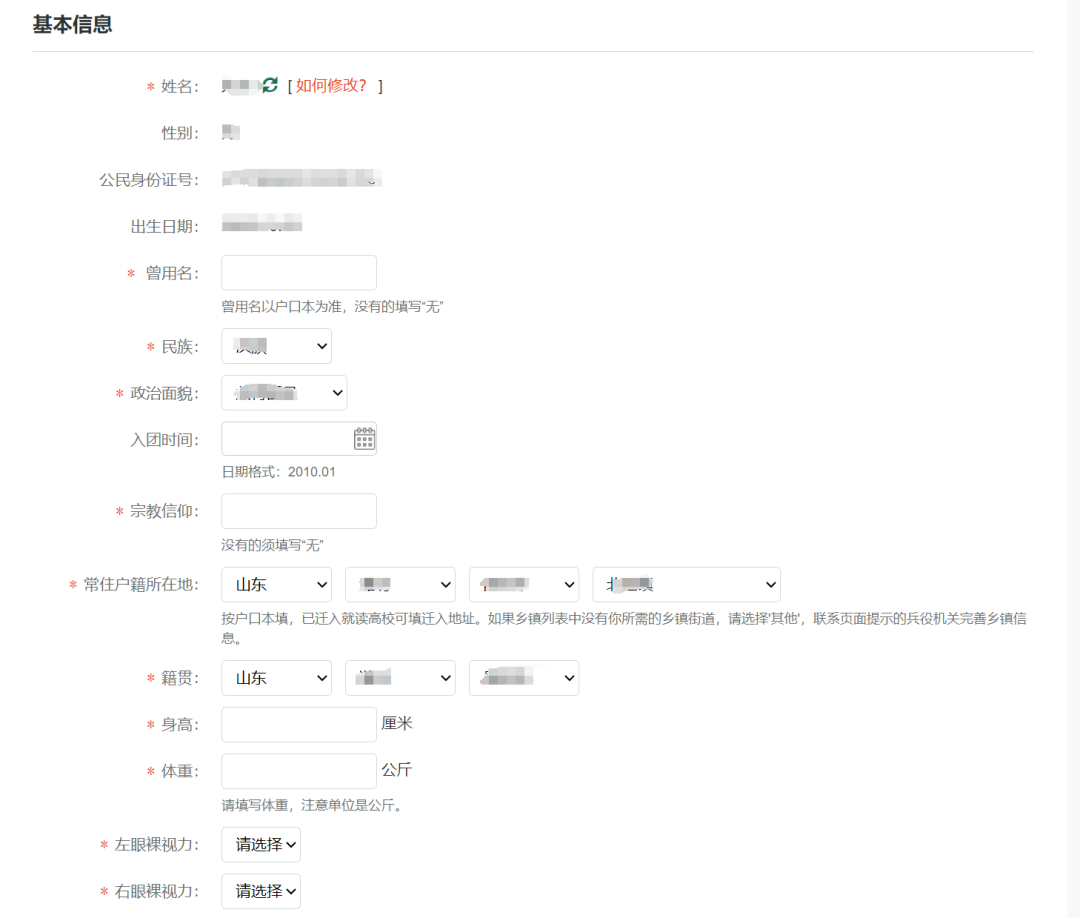Focus the 入团时间 date input

(285, 439)
